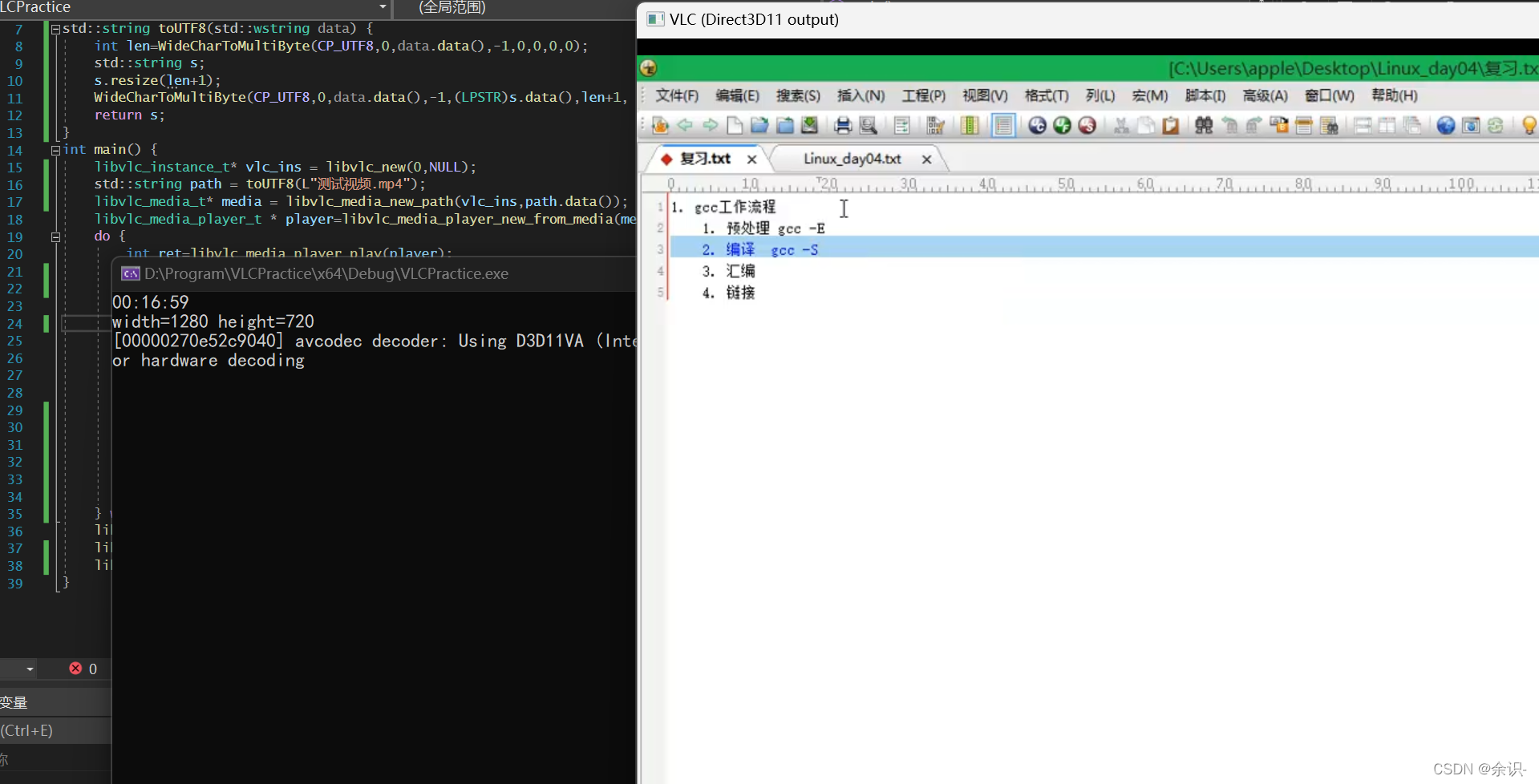Click the column ruler at mark 50
The height and width of the screenshot is (784, 1539).
[x=1065, y=184]
